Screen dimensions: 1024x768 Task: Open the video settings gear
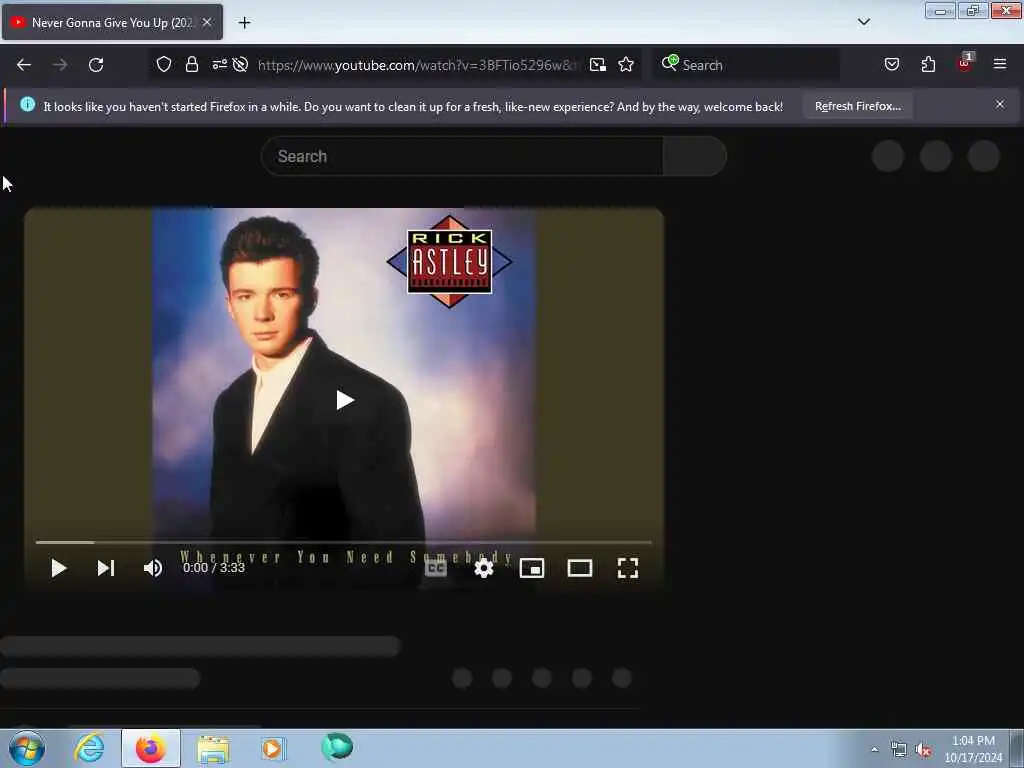click(x=483, y=568)
